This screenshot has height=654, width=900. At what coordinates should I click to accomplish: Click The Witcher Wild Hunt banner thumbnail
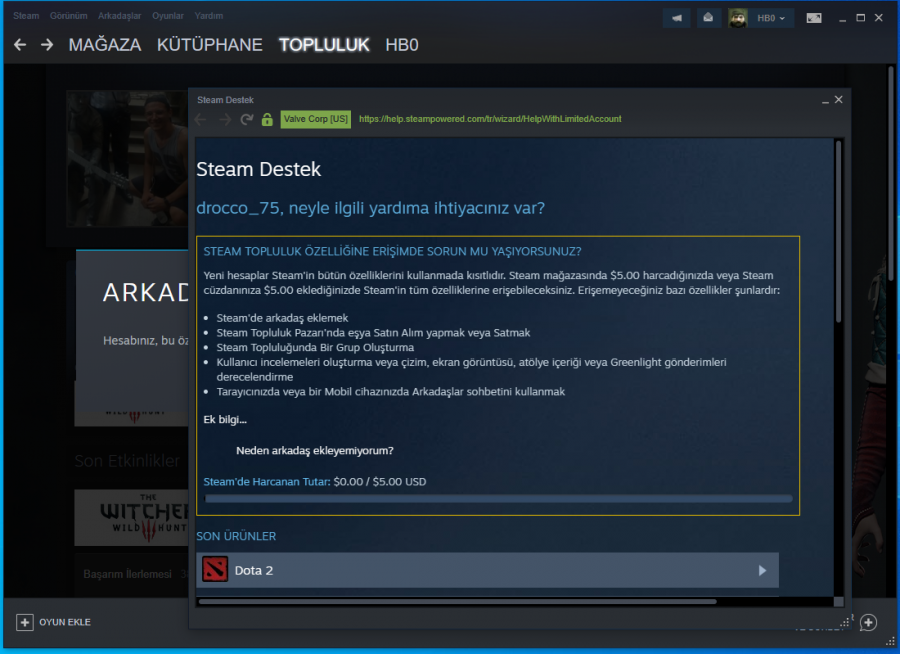131,517
